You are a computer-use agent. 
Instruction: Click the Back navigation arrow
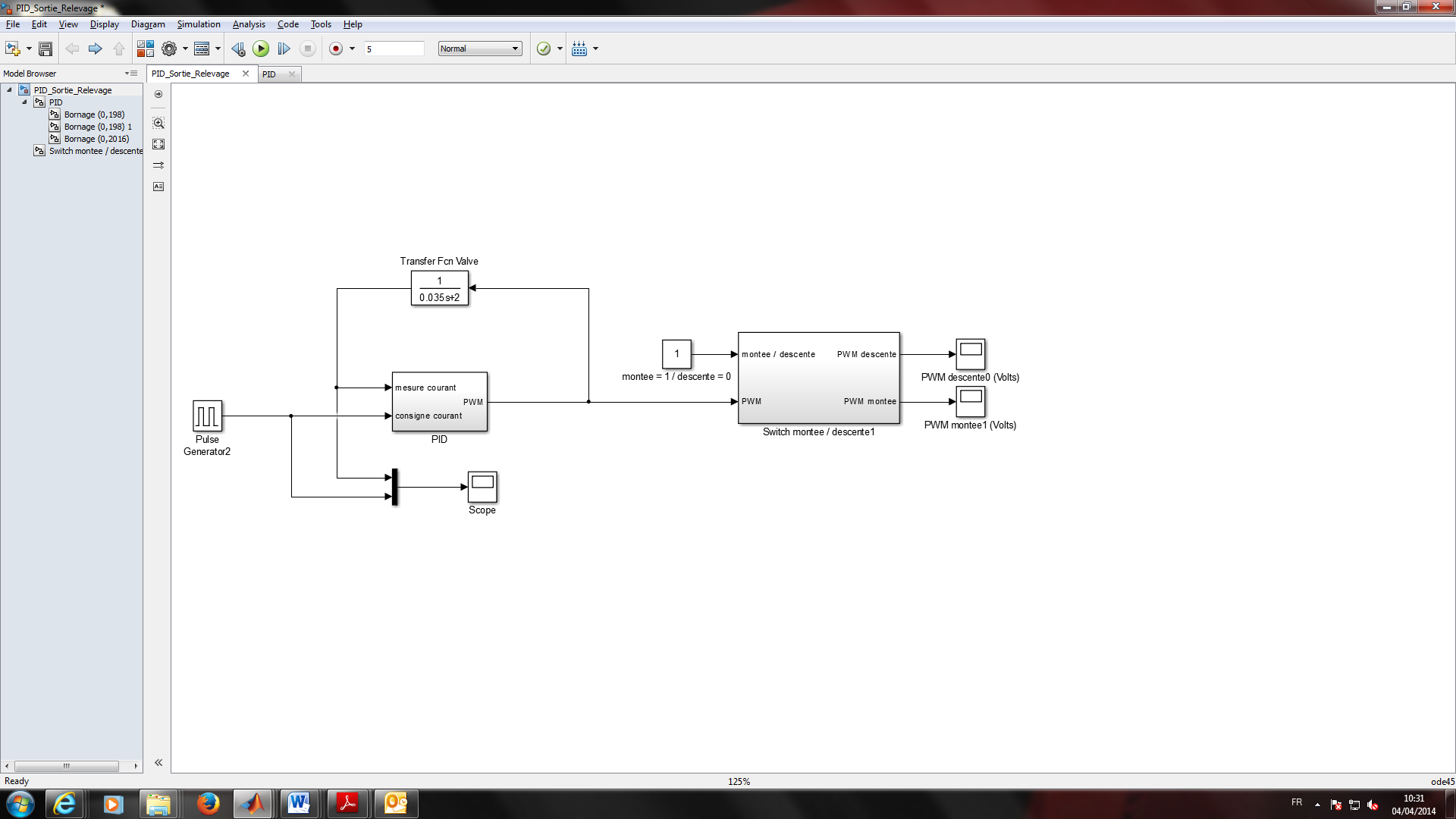tap(72, 49)
